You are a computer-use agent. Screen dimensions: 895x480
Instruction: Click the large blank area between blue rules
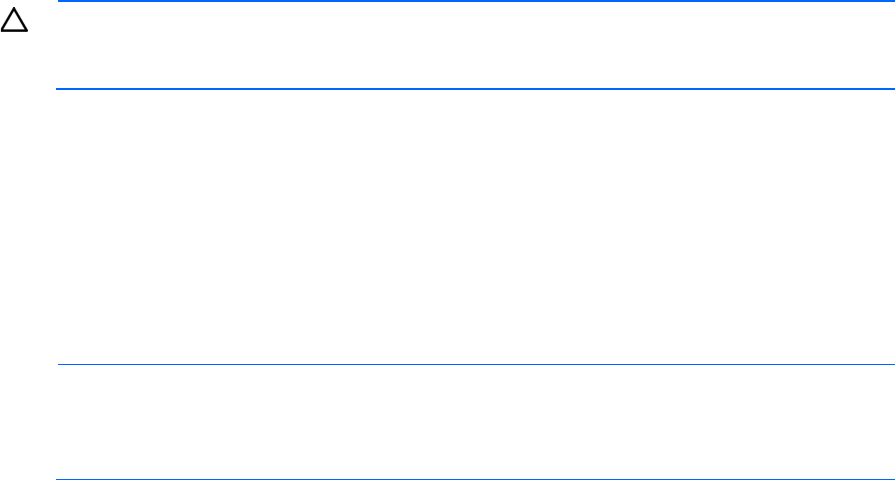(475, 227)
